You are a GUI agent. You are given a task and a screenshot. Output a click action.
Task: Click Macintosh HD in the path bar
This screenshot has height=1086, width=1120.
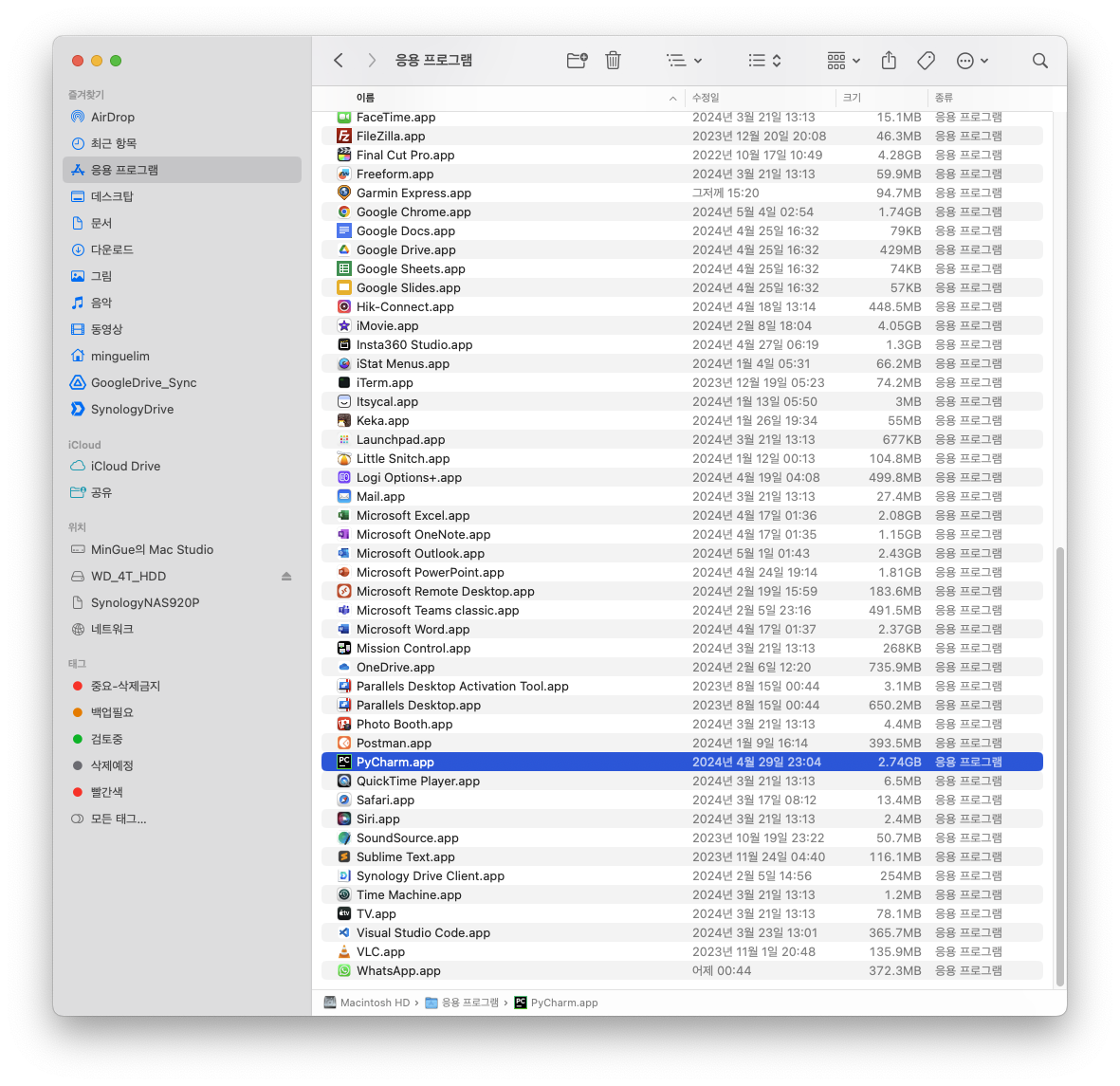[367, 1003]
